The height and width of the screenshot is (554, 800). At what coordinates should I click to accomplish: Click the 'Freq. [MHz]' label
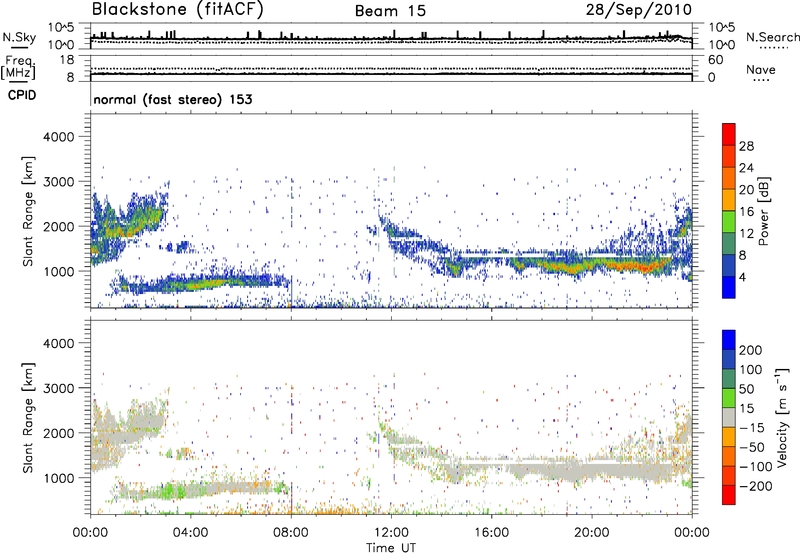click(x=19, y=67)
